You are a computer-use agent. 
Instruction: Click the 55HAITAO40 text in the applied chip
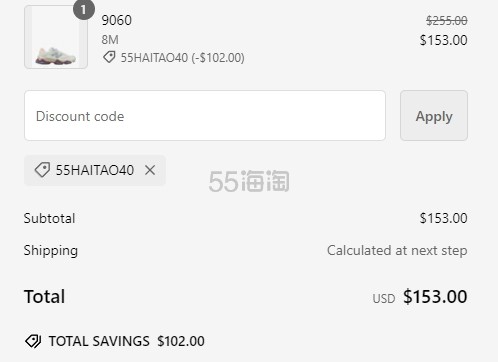(95, 170)
